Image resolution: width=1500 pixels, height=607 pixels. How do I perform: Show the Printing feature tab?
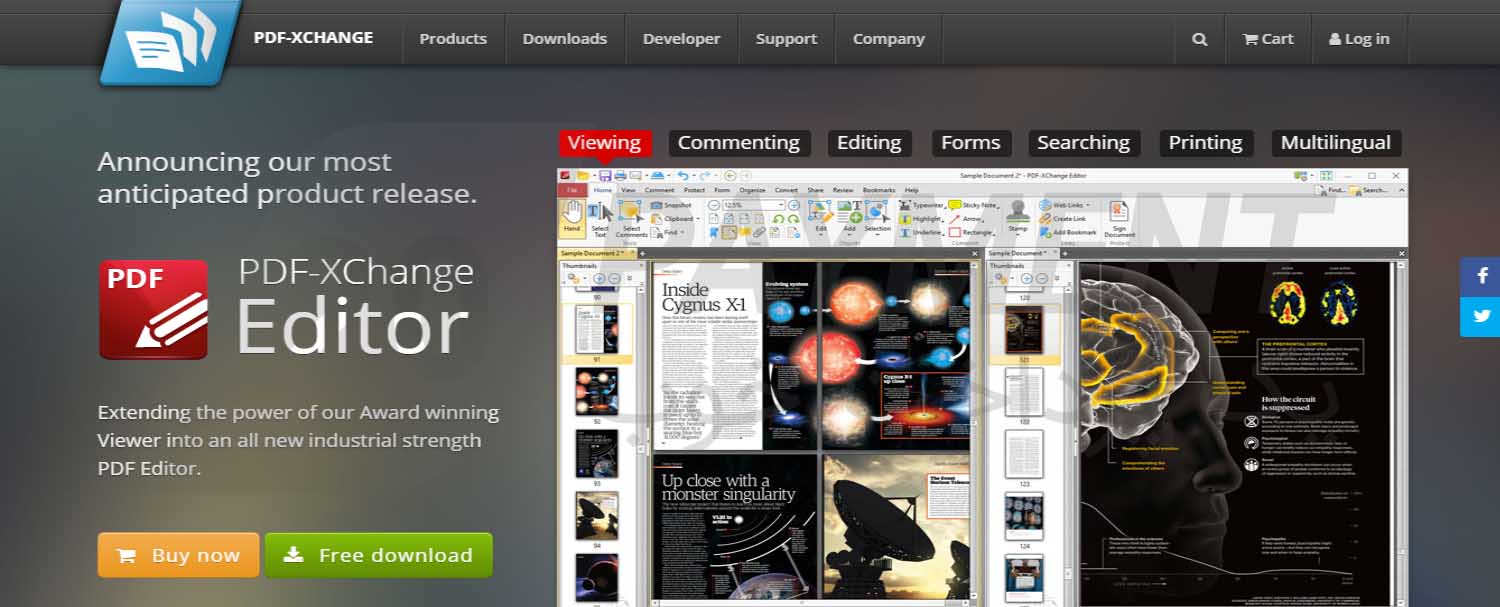click(1205, 143)
